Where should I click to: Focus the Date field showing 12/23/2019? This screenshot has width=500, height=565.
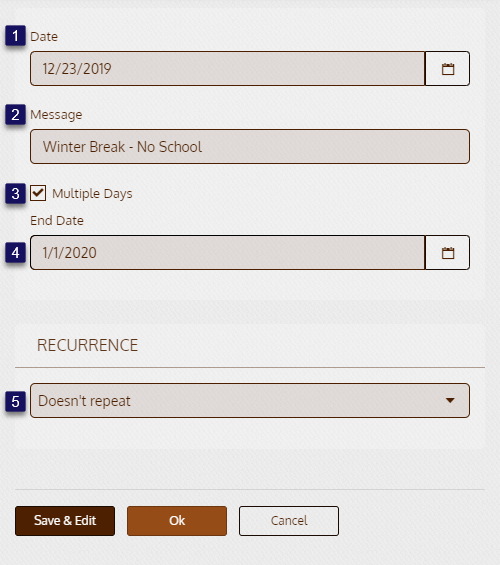[x=228, y=68]
